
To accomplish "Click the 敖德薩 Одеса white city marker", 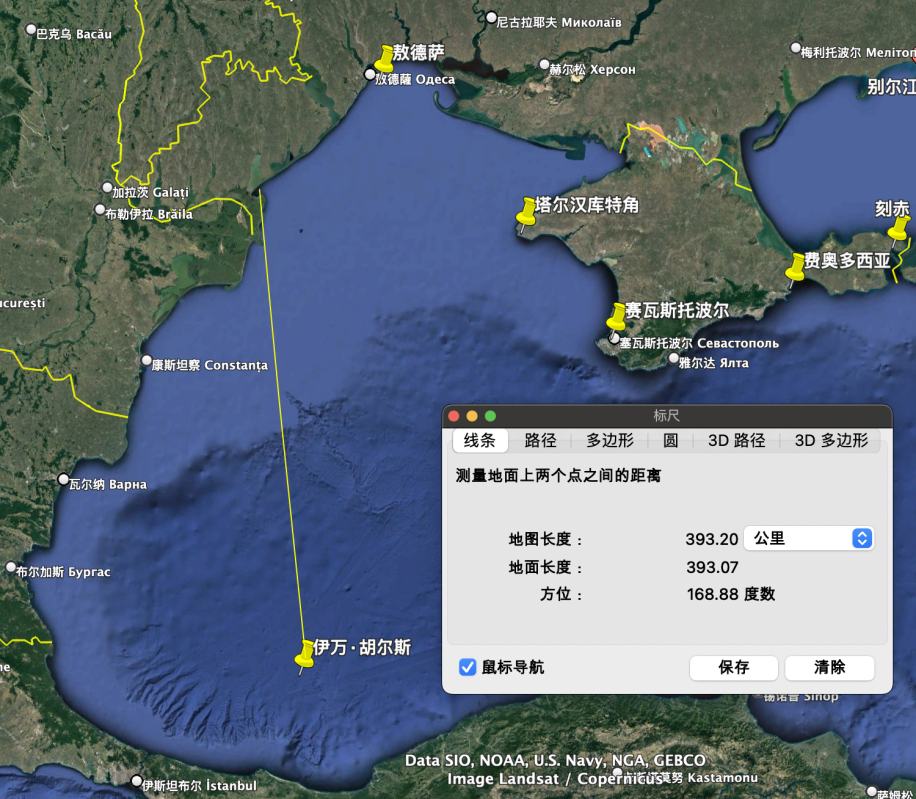I will coord(369,74).
